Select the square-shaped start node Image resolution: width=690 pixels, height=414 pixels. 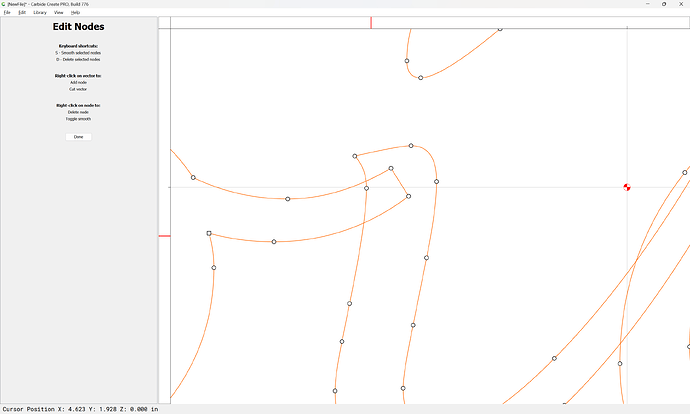[209, 233]
